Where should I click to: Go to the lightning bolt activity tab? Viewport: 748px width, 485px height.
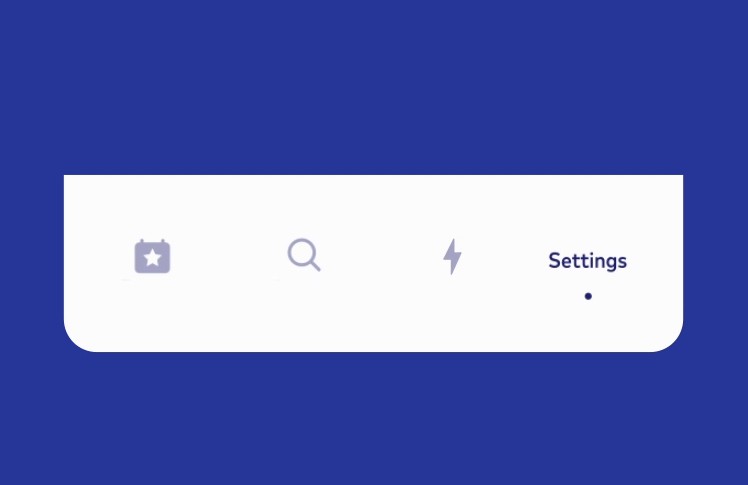452,256
